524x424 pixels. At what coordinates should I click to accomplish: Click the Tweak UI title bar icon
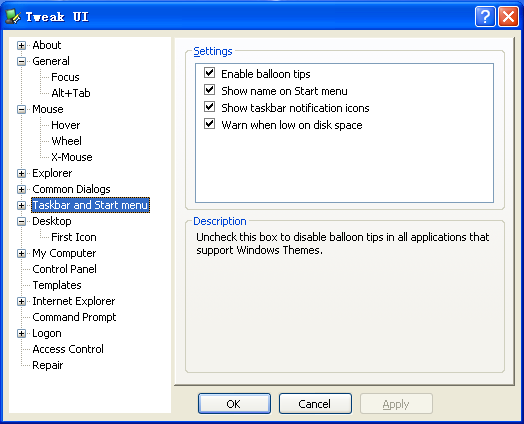click(x=13, y=16)
